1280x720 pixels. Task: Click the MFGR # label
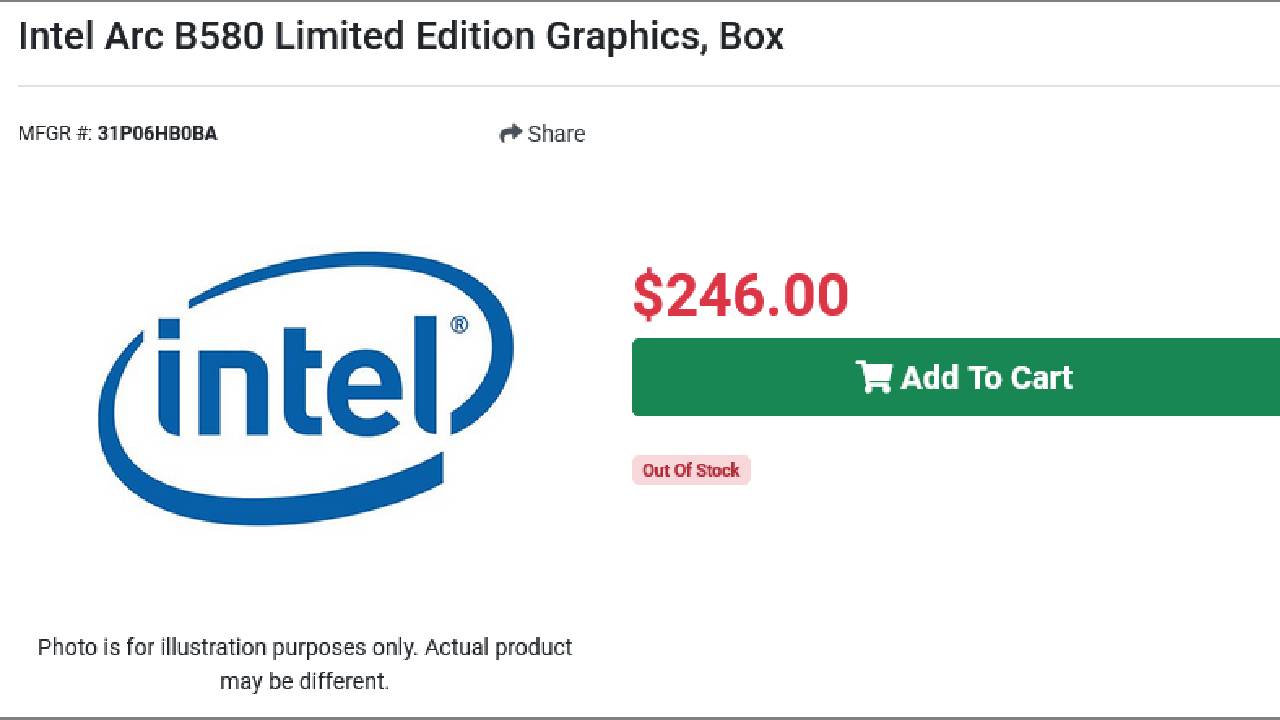(x=55, y=134)
